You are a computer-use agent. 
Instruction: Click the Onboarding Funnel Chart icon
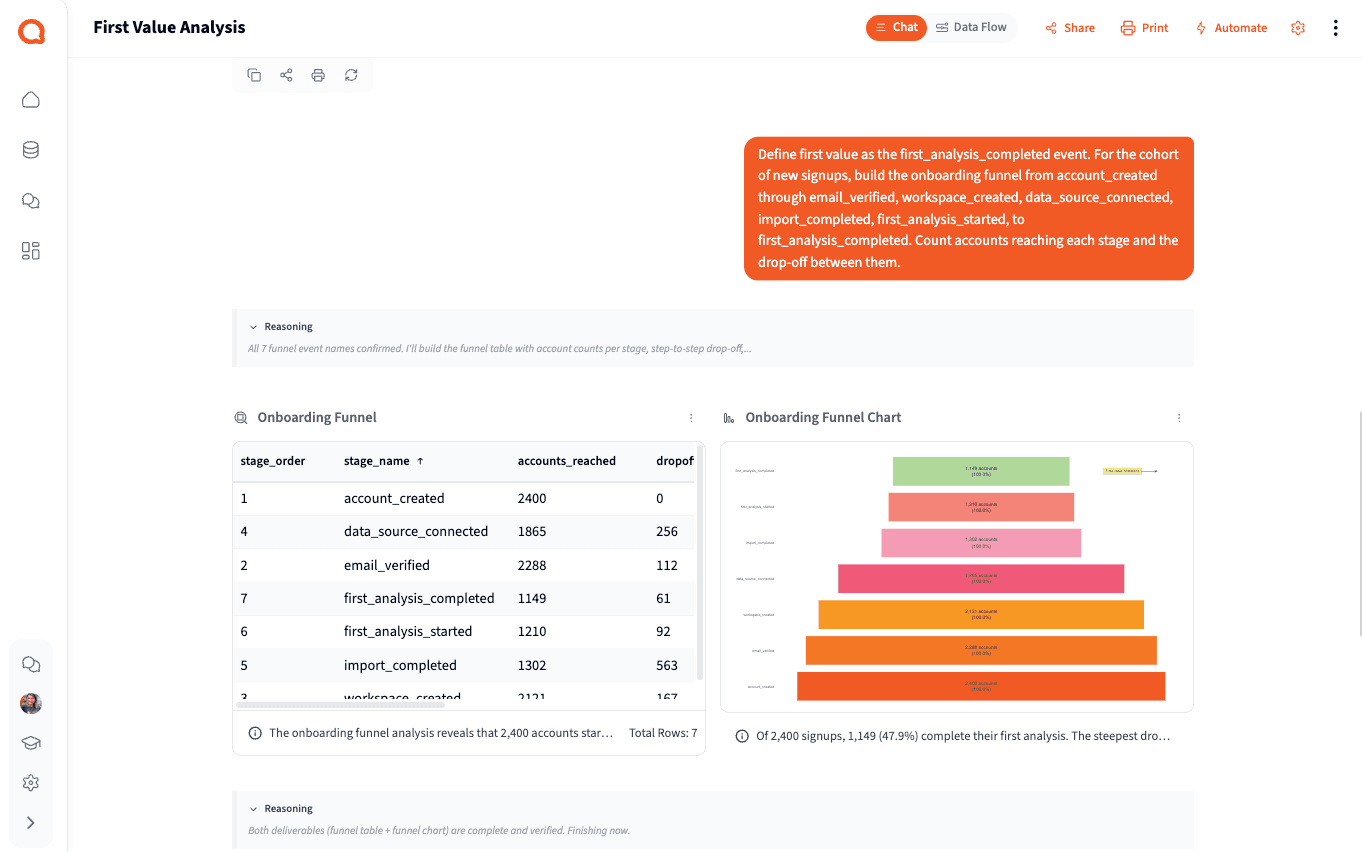(729, 418)
